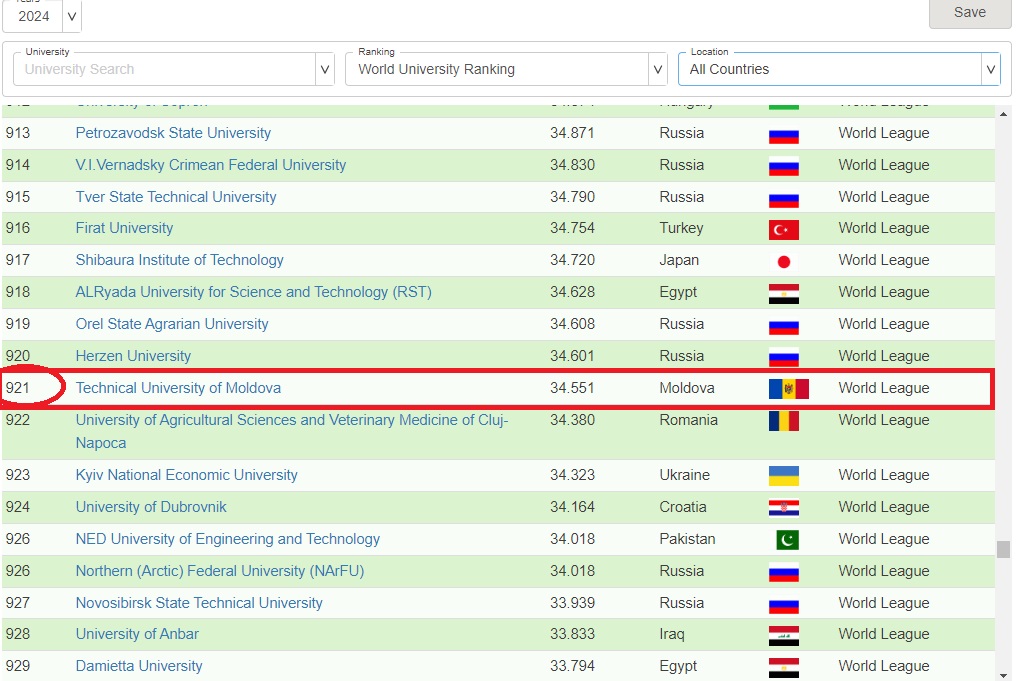Click the Egypt flag in ALRyada University row

pyautogui.click(x=783, y=294)
